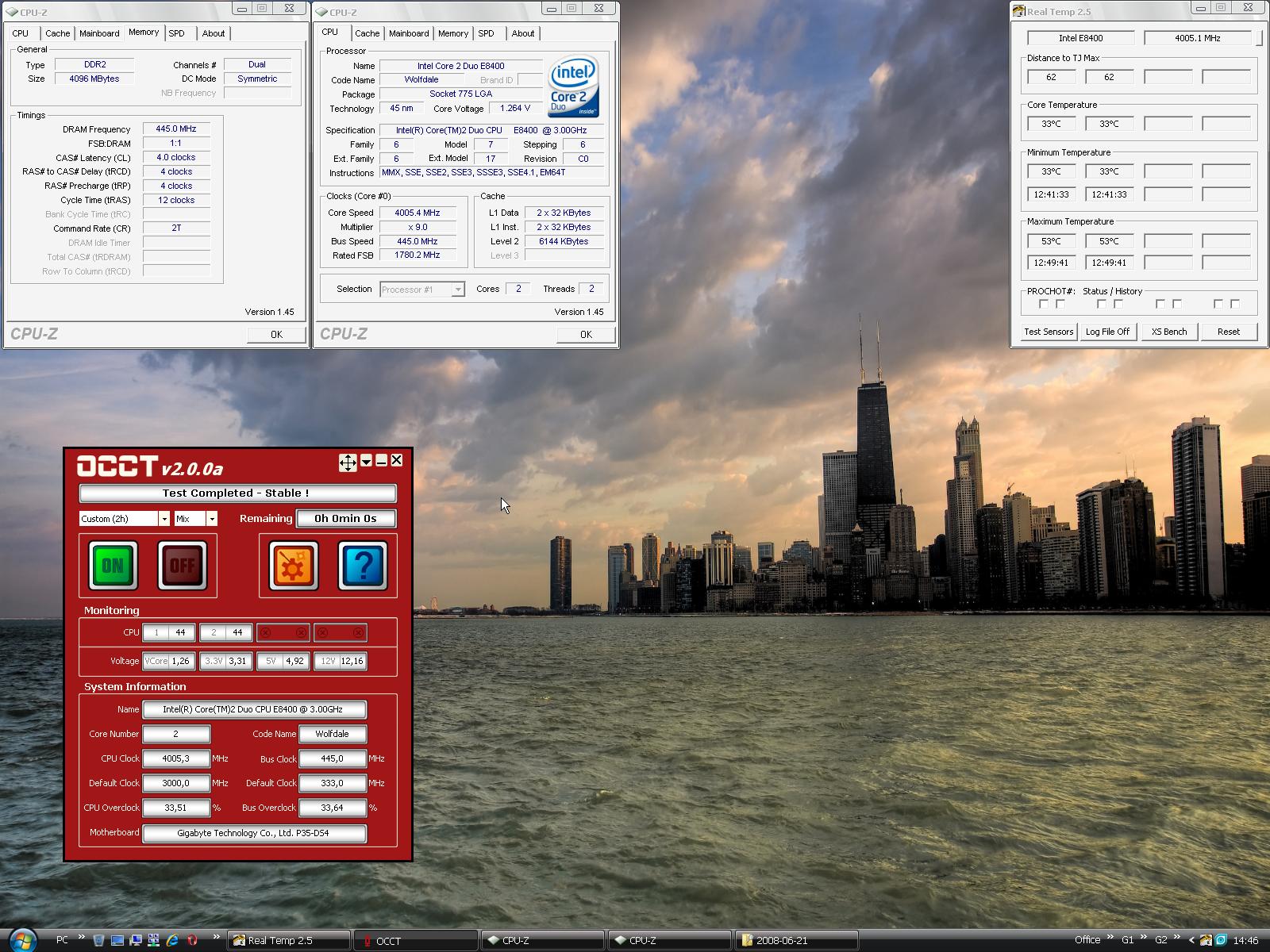Image resolution: width=1270 pixels, height=952 pixels.
Task: Open OCCT settings gear icon
Action: pos(294,566)
